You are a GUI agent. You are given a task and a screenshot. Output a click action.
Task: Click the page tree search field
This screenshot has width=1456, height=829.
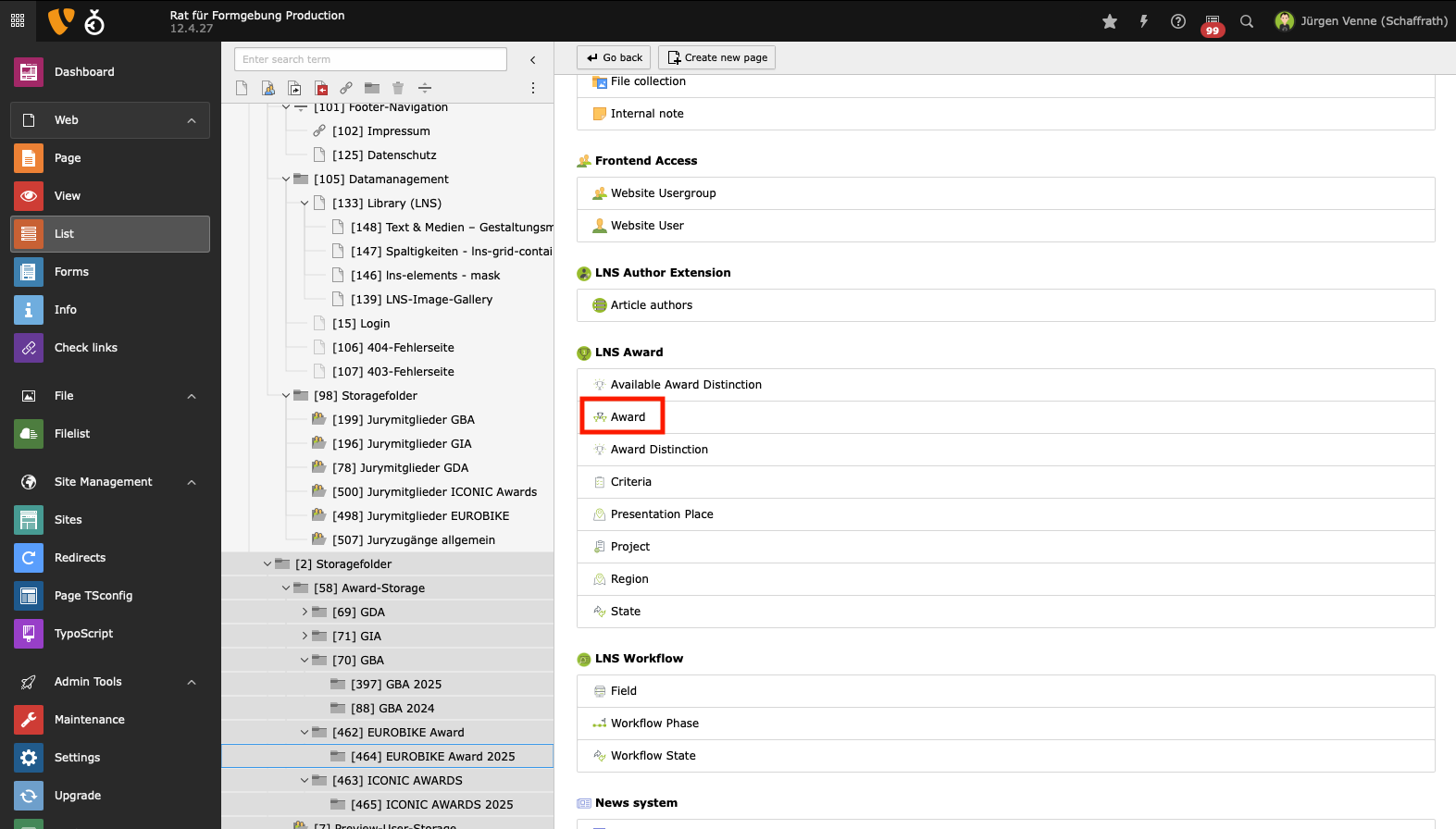[370, 59]
